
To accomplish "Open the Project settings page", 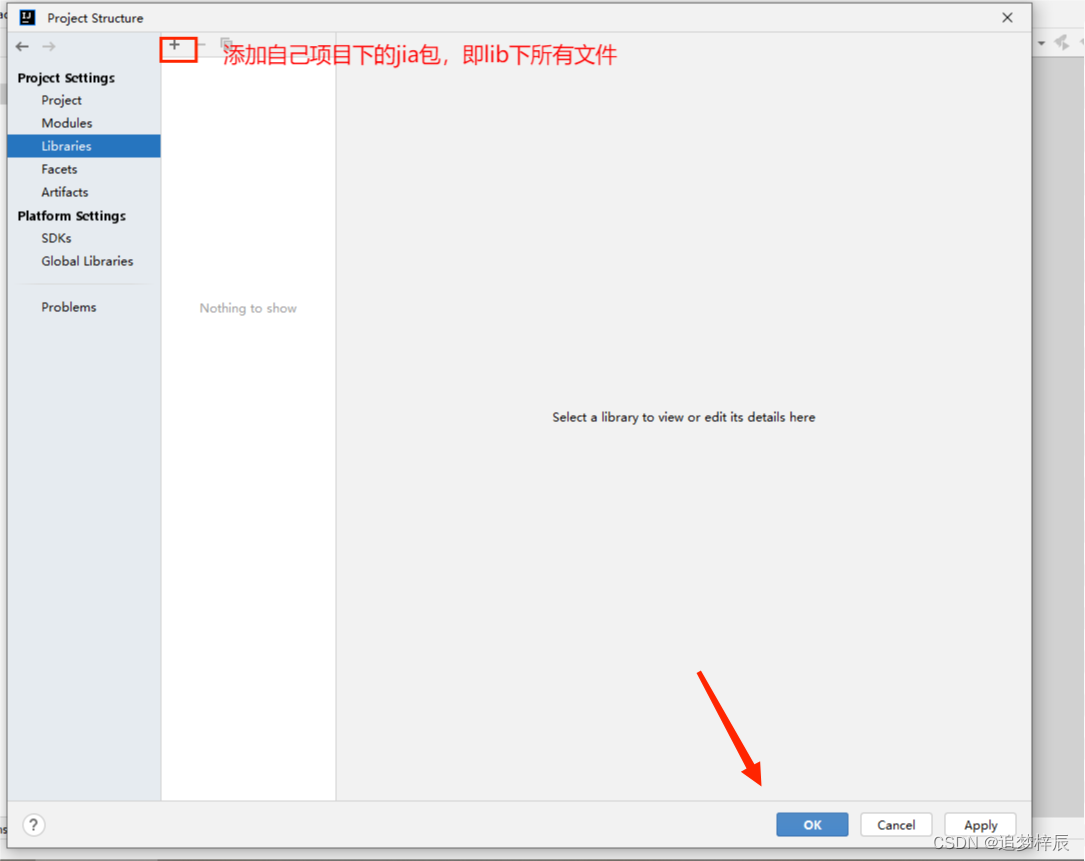I will [61, 100].
